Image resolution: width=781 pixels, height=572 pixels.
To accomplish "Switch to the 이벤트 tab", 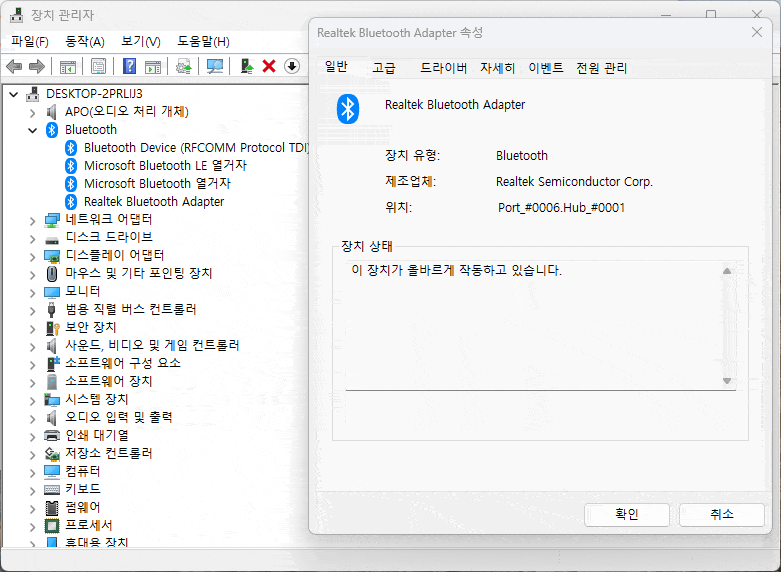I will (546, 68).
